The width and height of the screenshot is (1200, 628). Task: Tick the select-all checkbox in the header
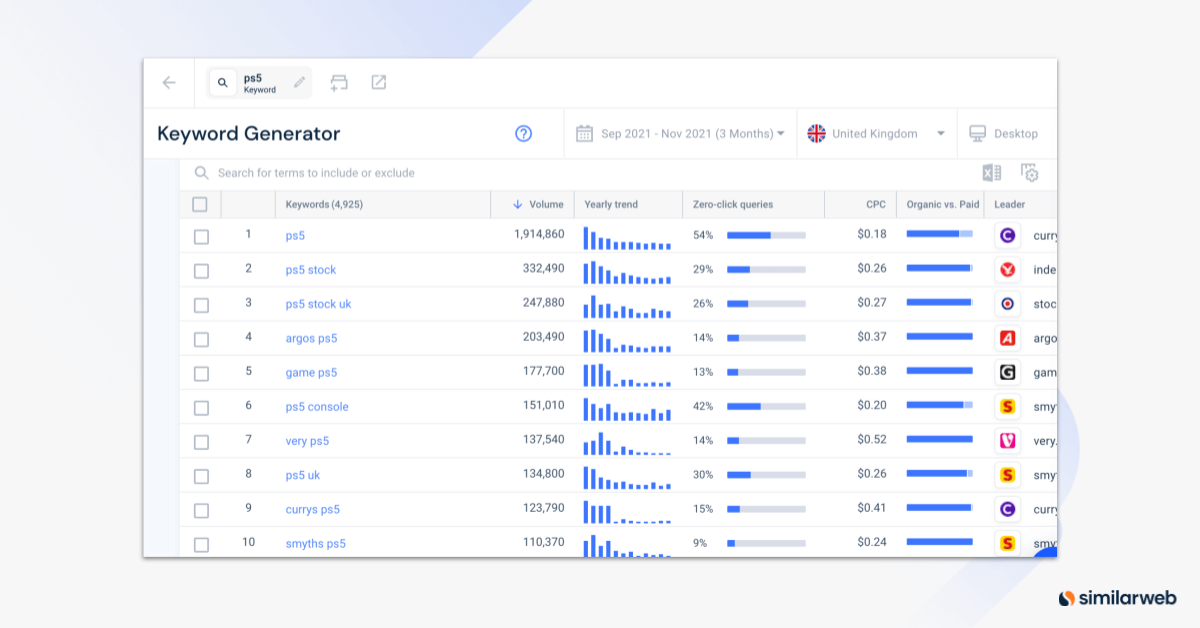(200, 203)
